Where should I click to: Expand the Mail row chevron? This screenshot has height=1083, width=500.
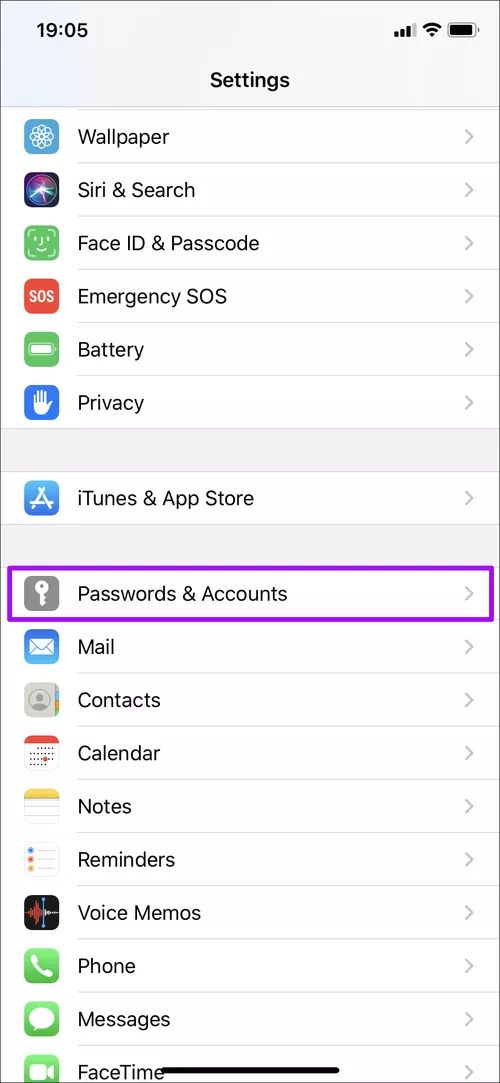pos(469,647)
